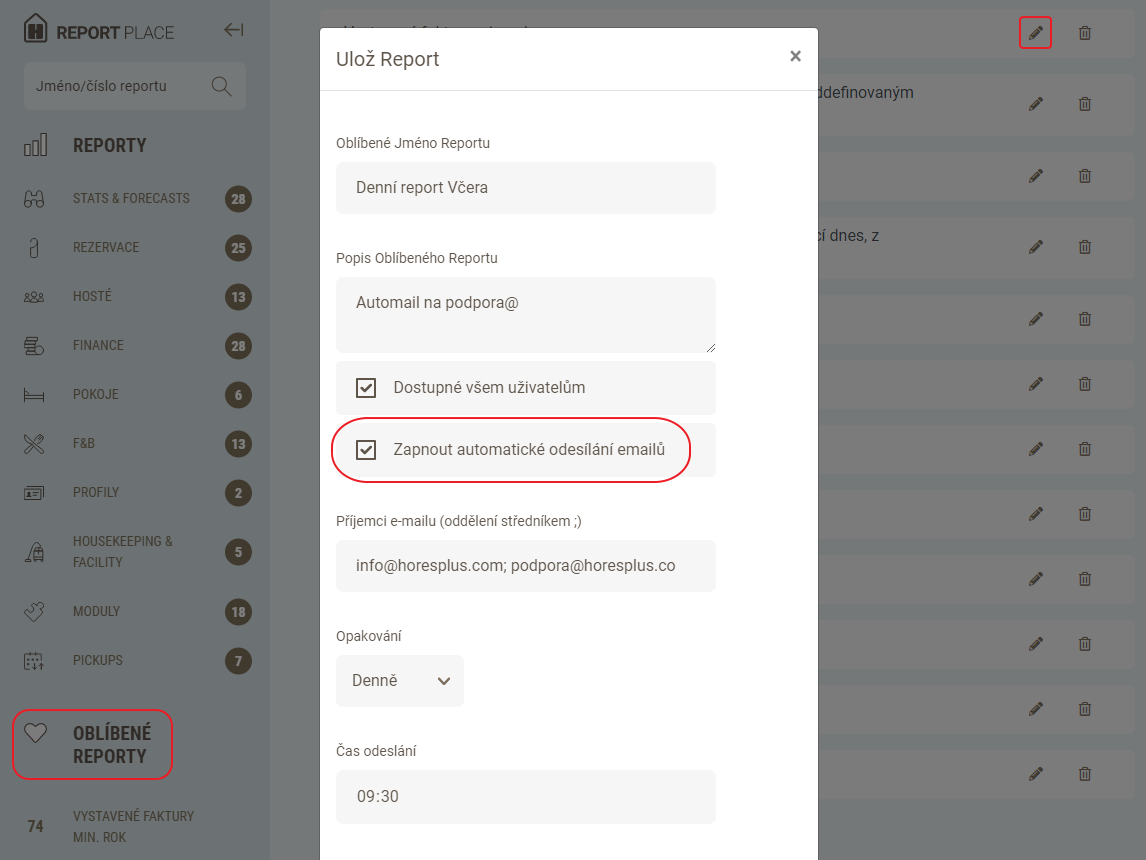Screen dimensions: 1146x860
Task: Click the Pokoje bed icon
Action: (35, 395)
